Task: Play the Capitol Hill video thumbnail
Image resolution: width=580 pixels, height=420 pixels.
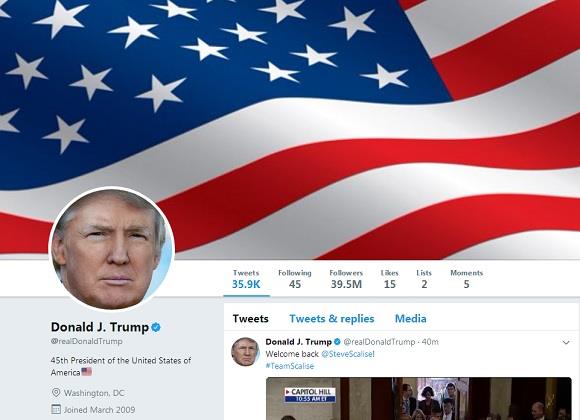Action: pos(419,399)
